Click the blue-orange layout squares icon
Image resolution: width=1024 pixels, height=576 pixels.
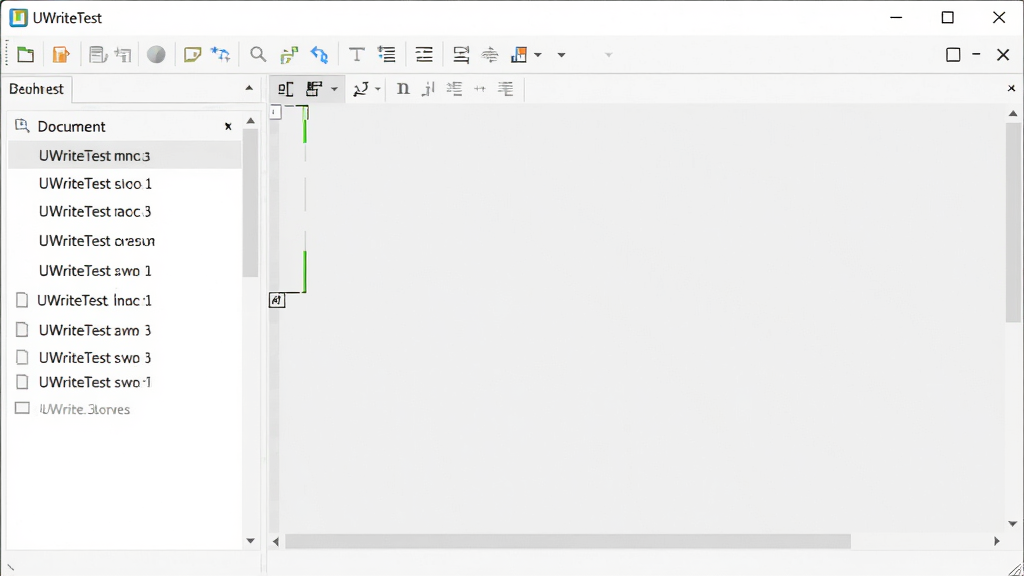519,55
